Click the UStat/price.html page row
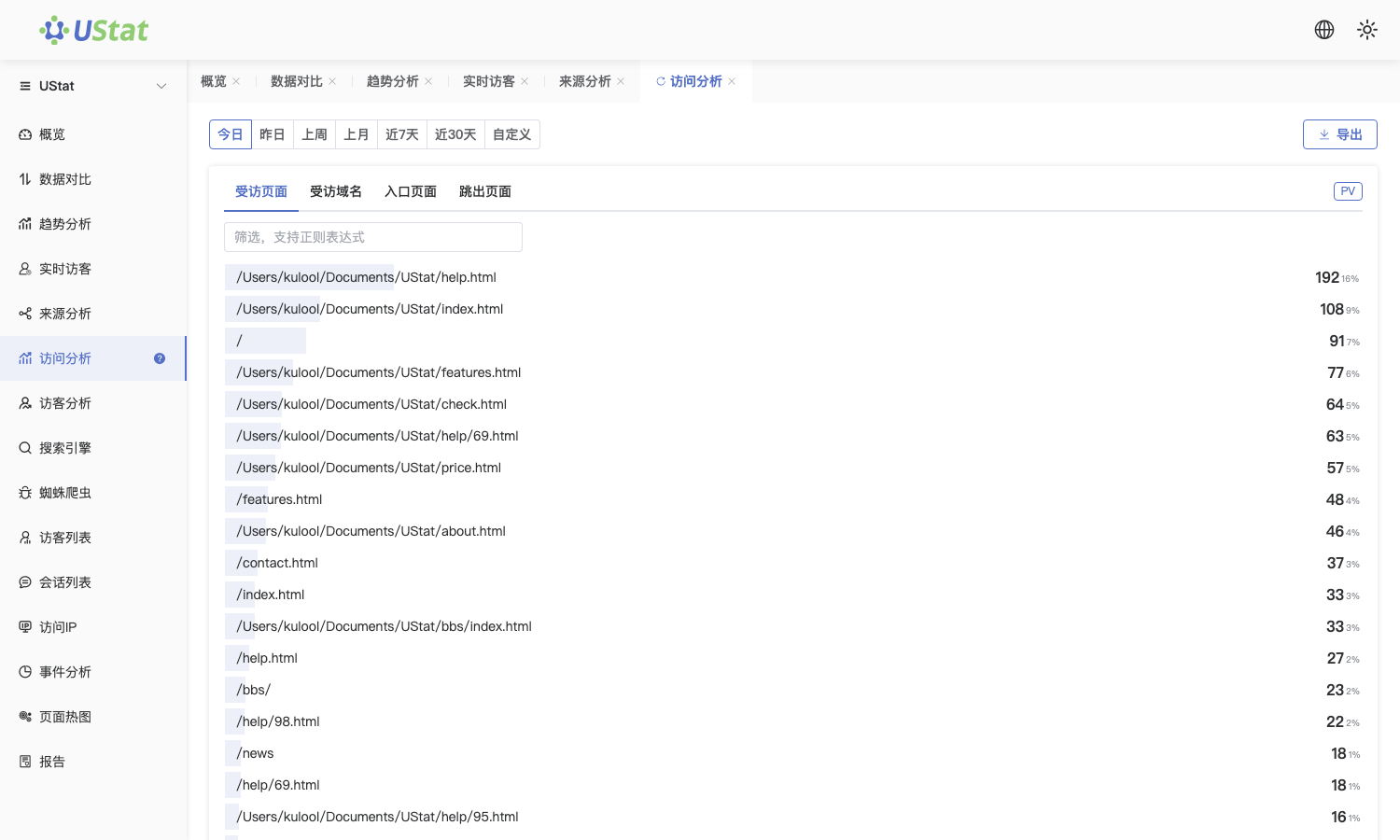Image resolution: width=1400 pixels, height=840 pixels. [x=793, y=468]
